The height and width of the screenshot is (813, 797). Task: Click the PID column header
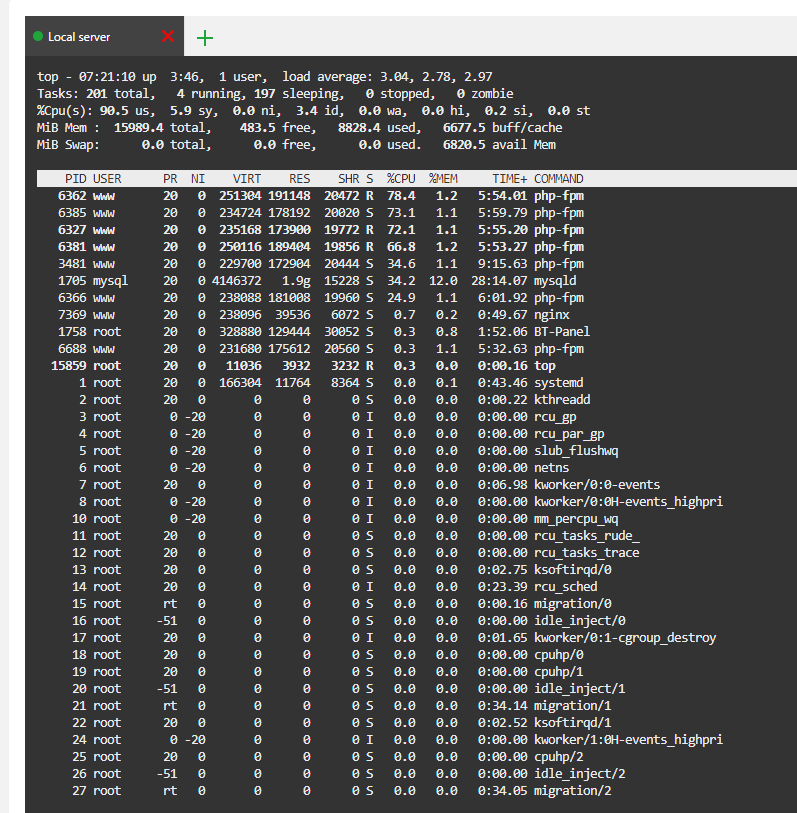[x=75, y=178]
